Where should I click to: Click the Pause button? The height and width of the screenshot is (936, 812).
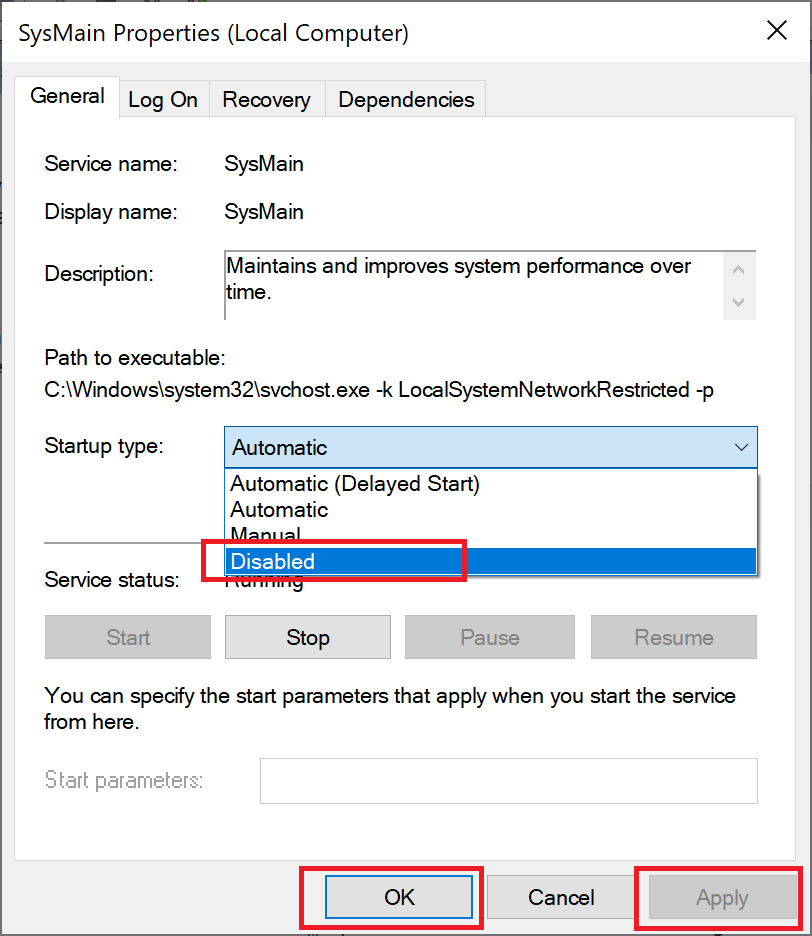point(489,637)
